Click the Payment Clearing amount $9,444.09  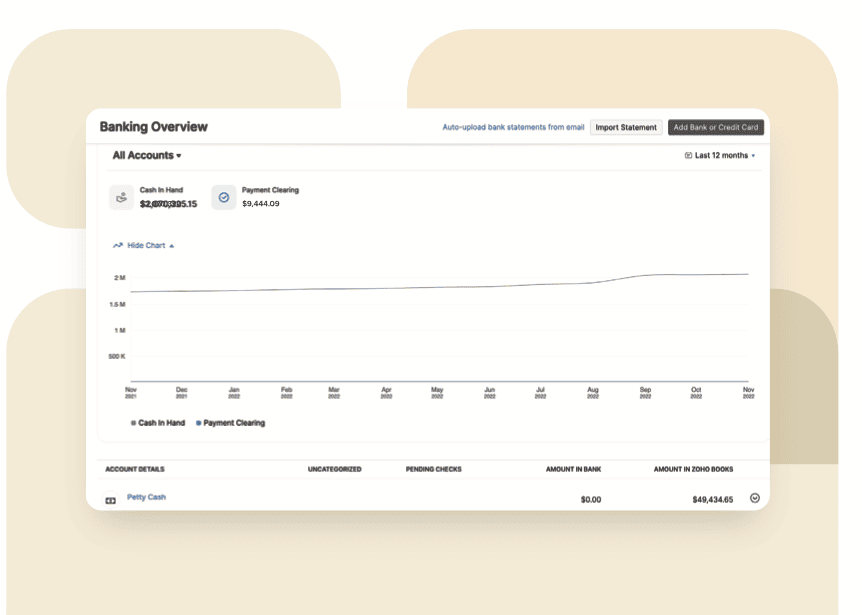pos(261,204)
